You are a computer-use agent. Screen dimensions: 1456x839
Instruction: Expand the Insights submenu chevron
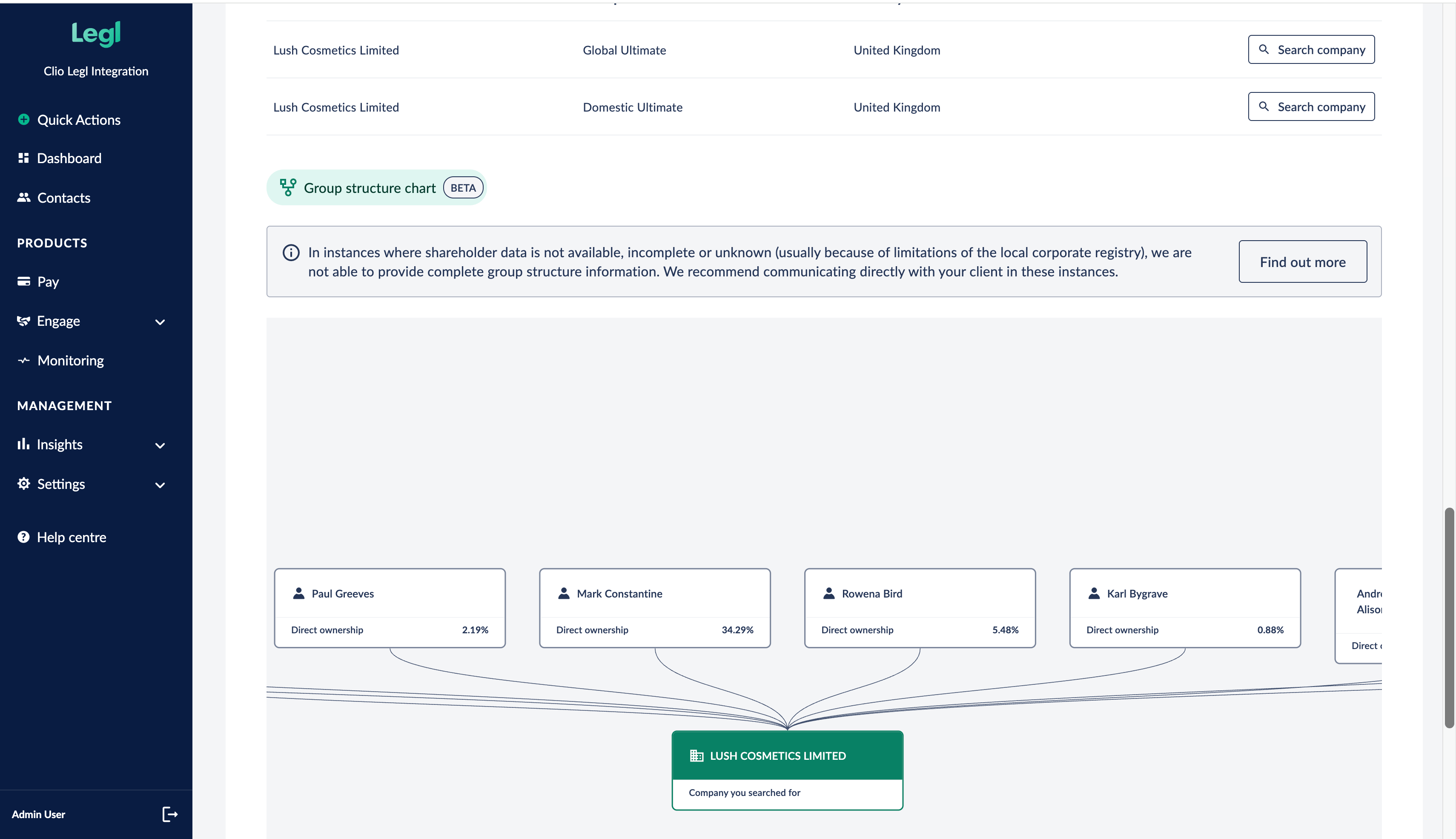point(160,445)
